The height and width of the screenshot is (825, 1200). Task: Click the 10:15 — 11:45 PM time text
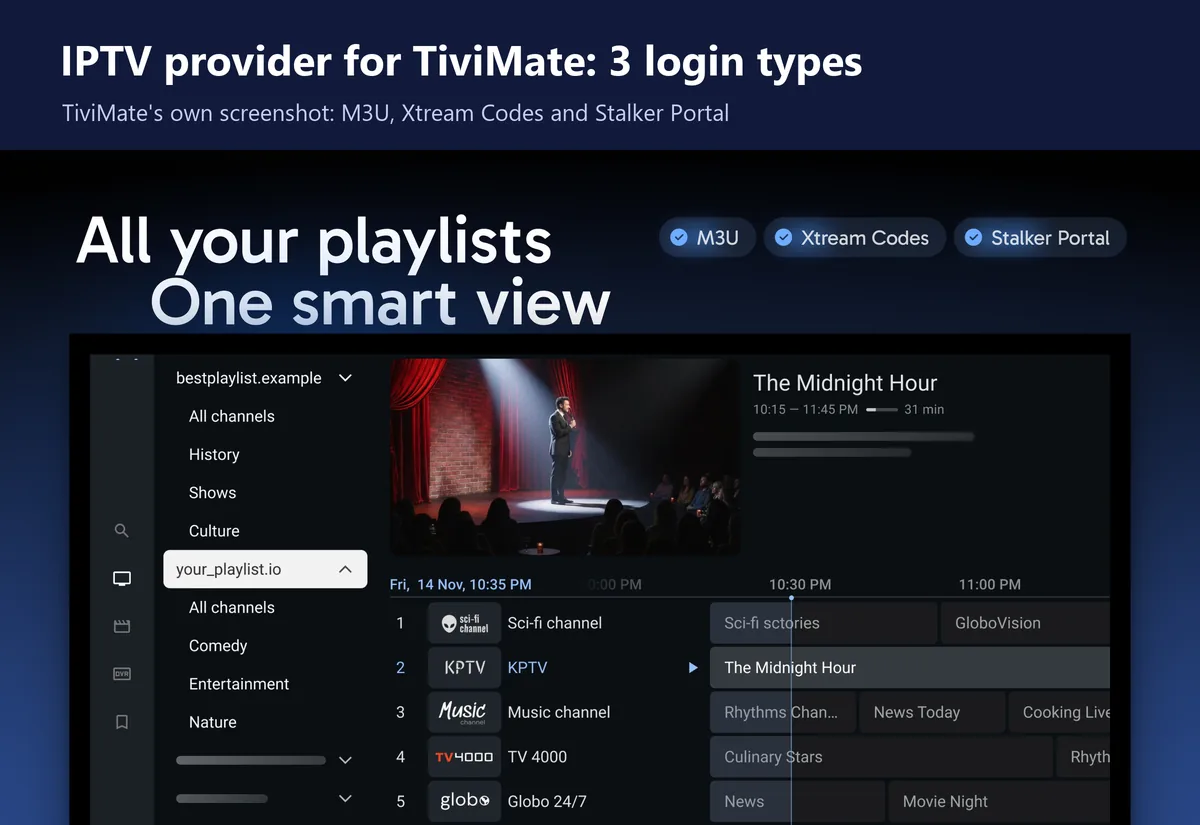click(805, 409)
